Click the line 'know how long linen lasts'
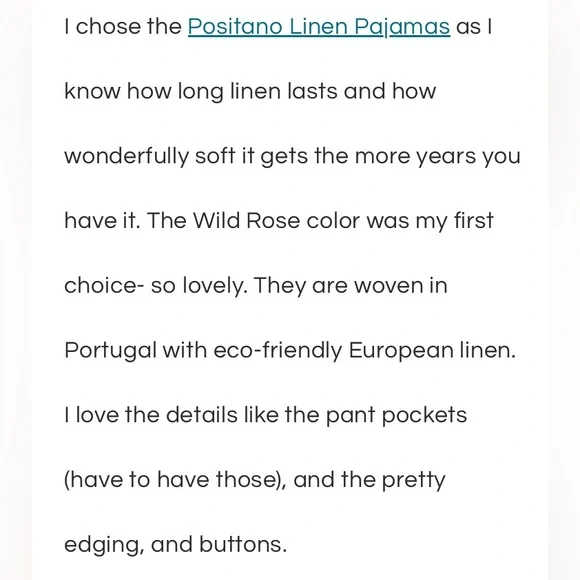Image resolution: width=580 pixels, height=580 pixels. click(x=201, y=91)
